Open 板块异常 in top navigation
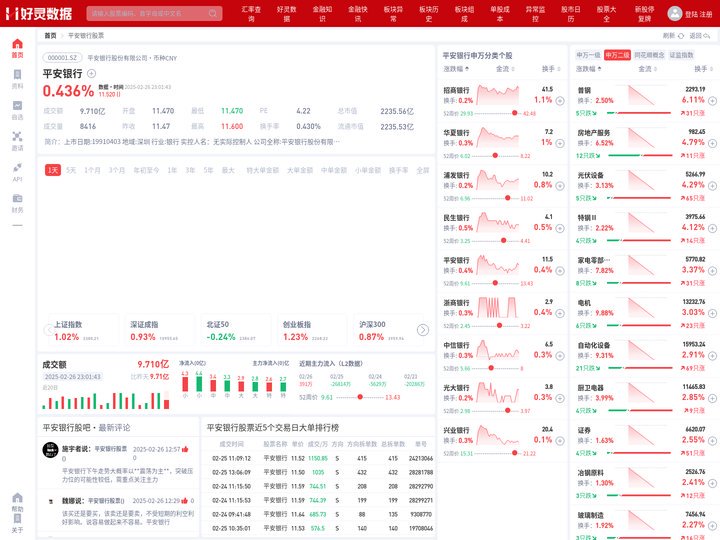 [x=393, y=14]
